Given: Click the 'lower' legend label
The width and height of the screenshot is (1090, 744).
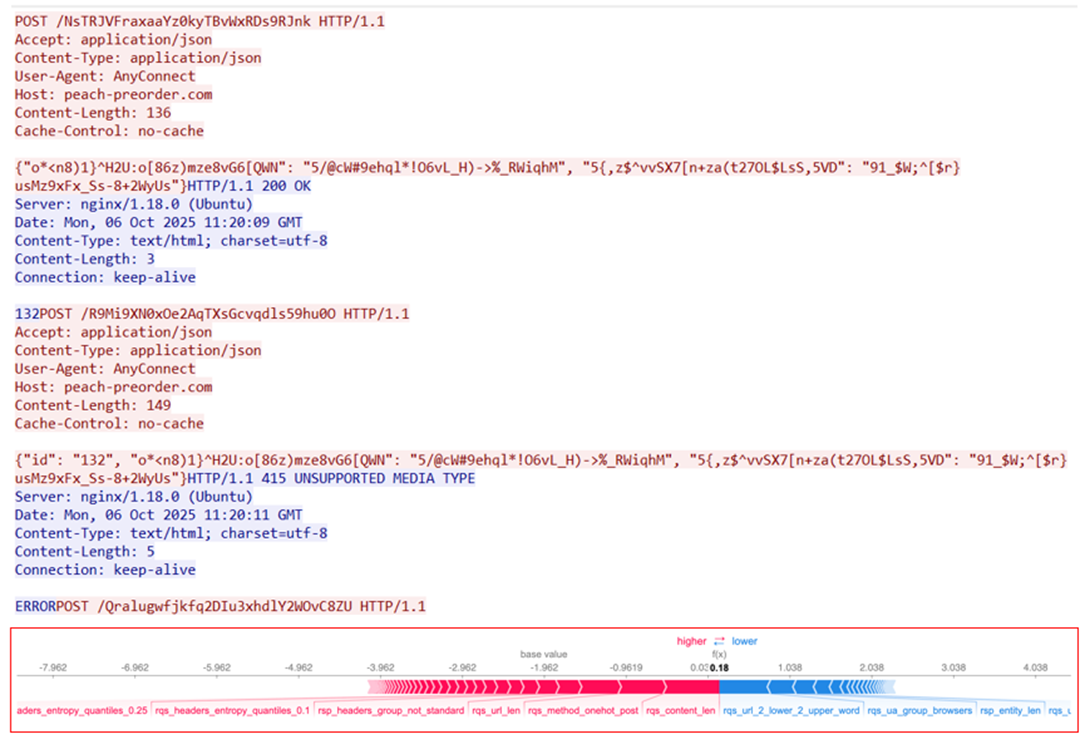Looking at the screenshot, I should point(744,641).
